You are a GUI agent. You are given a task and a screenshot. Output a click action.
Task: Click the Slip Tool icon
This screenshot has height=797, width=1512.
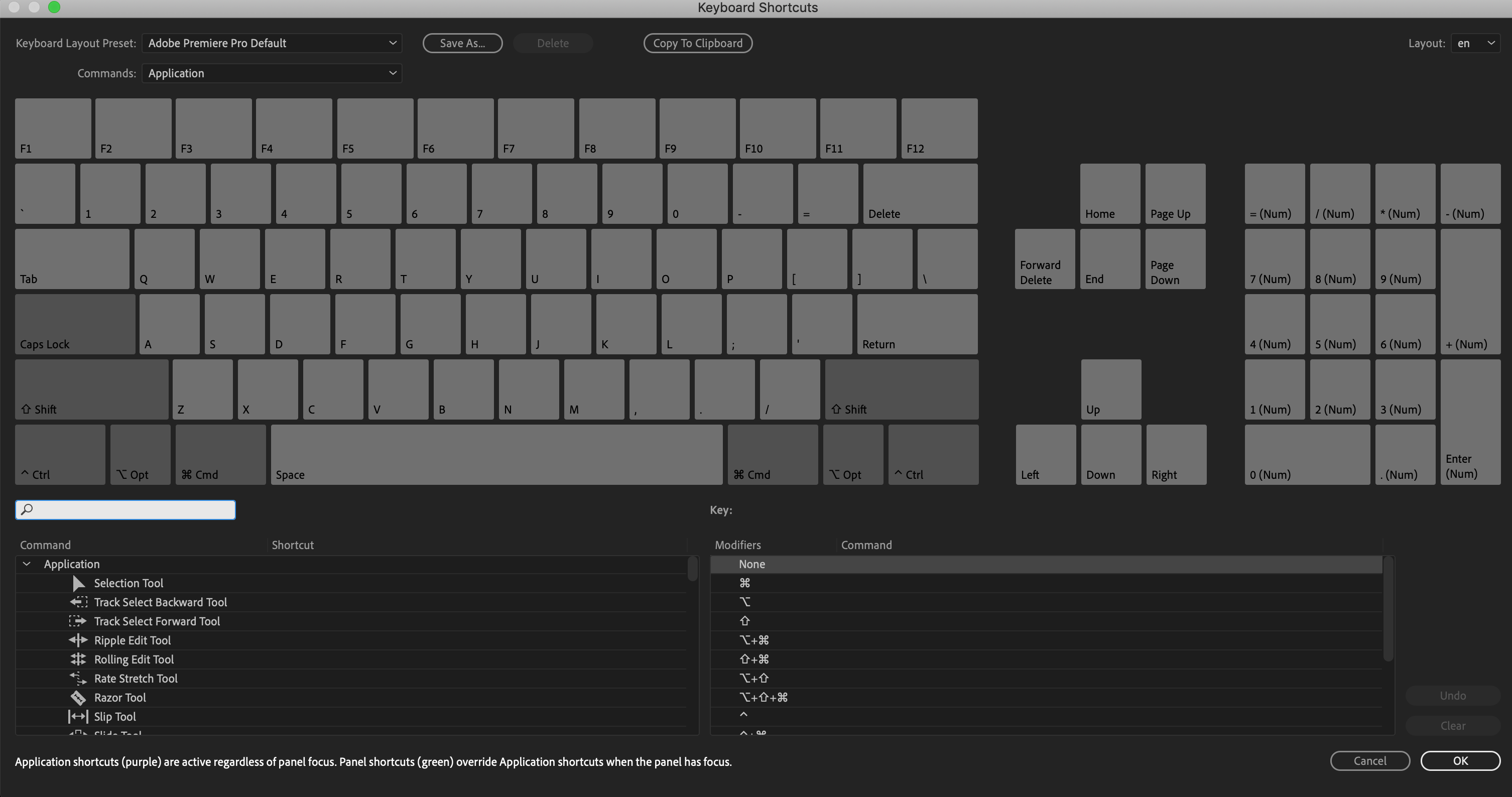coord(78,717)
